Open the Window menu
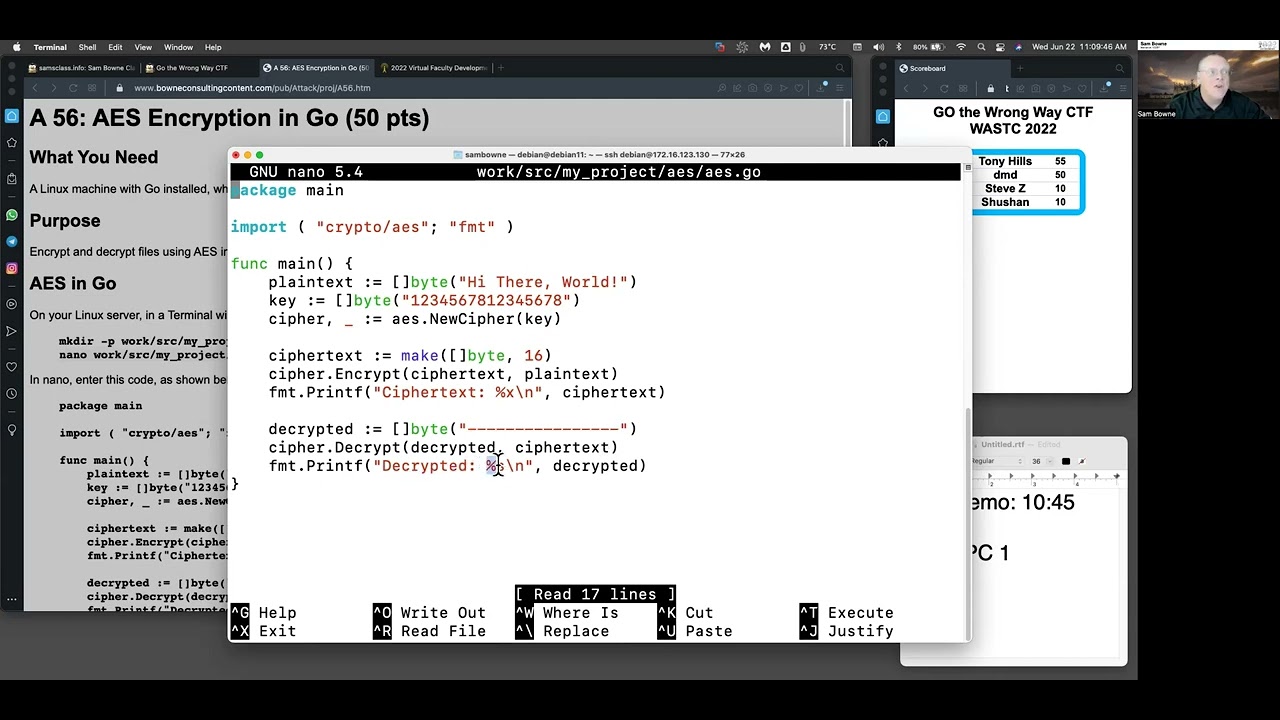 coord(178,47)
